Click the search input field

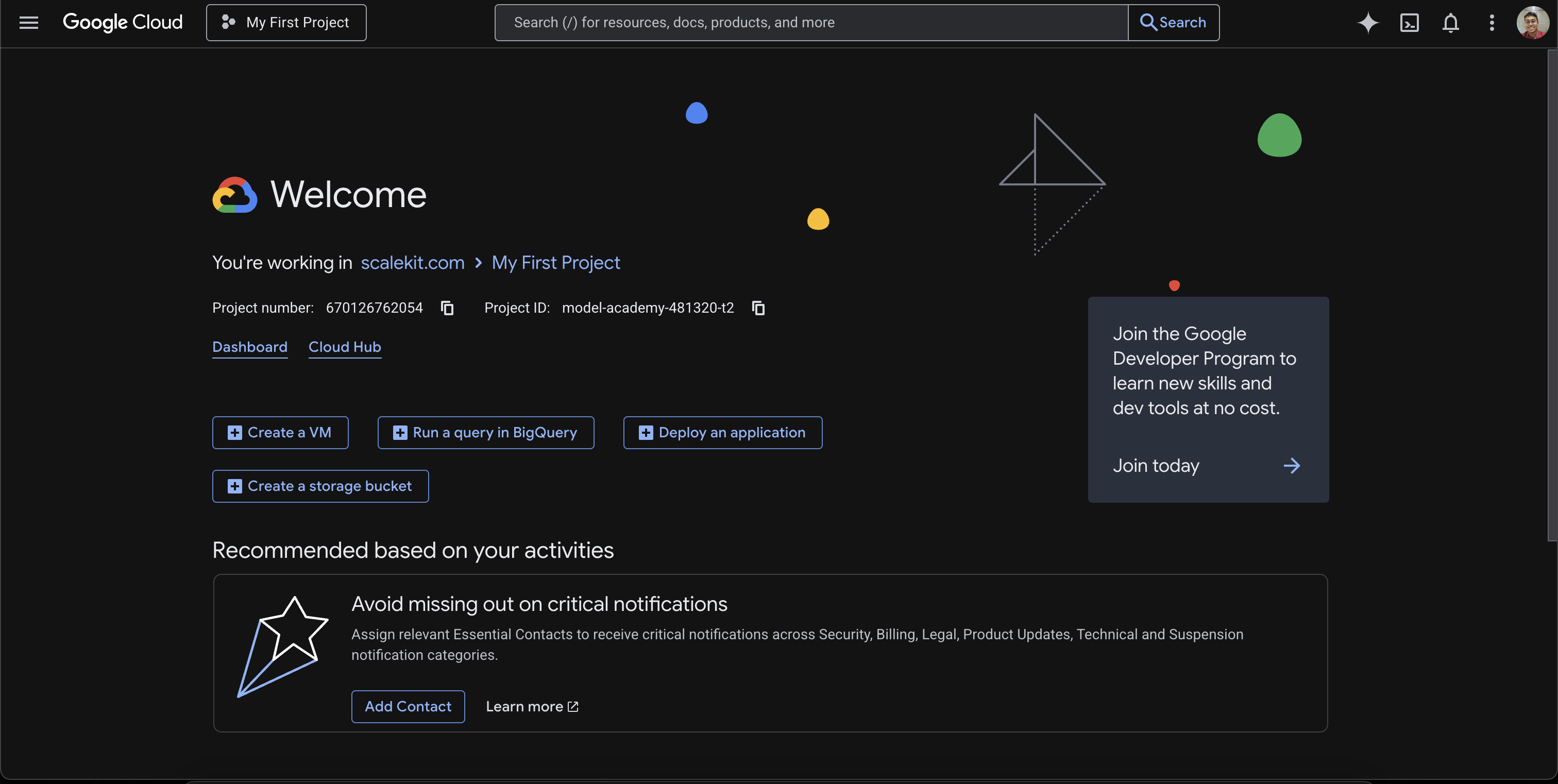click(x=810, y=22)
